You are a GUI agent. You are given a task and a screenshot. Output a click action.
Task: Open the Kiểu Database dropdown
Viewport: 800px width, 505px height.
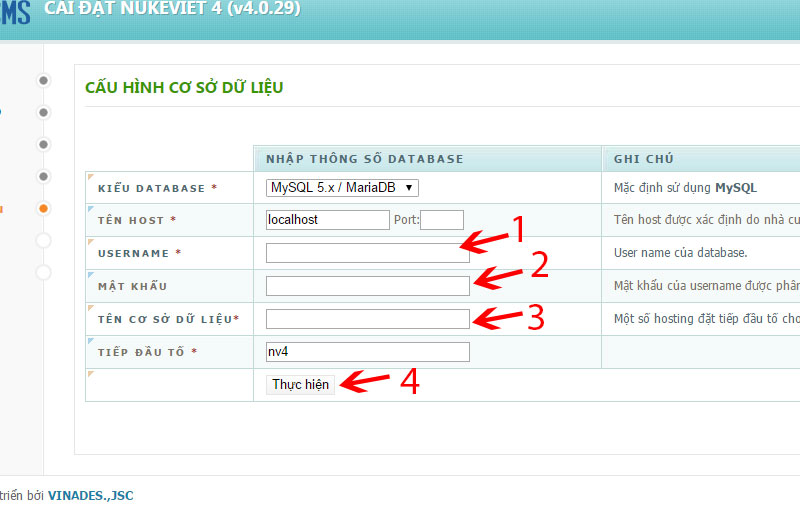click(342, 188)
